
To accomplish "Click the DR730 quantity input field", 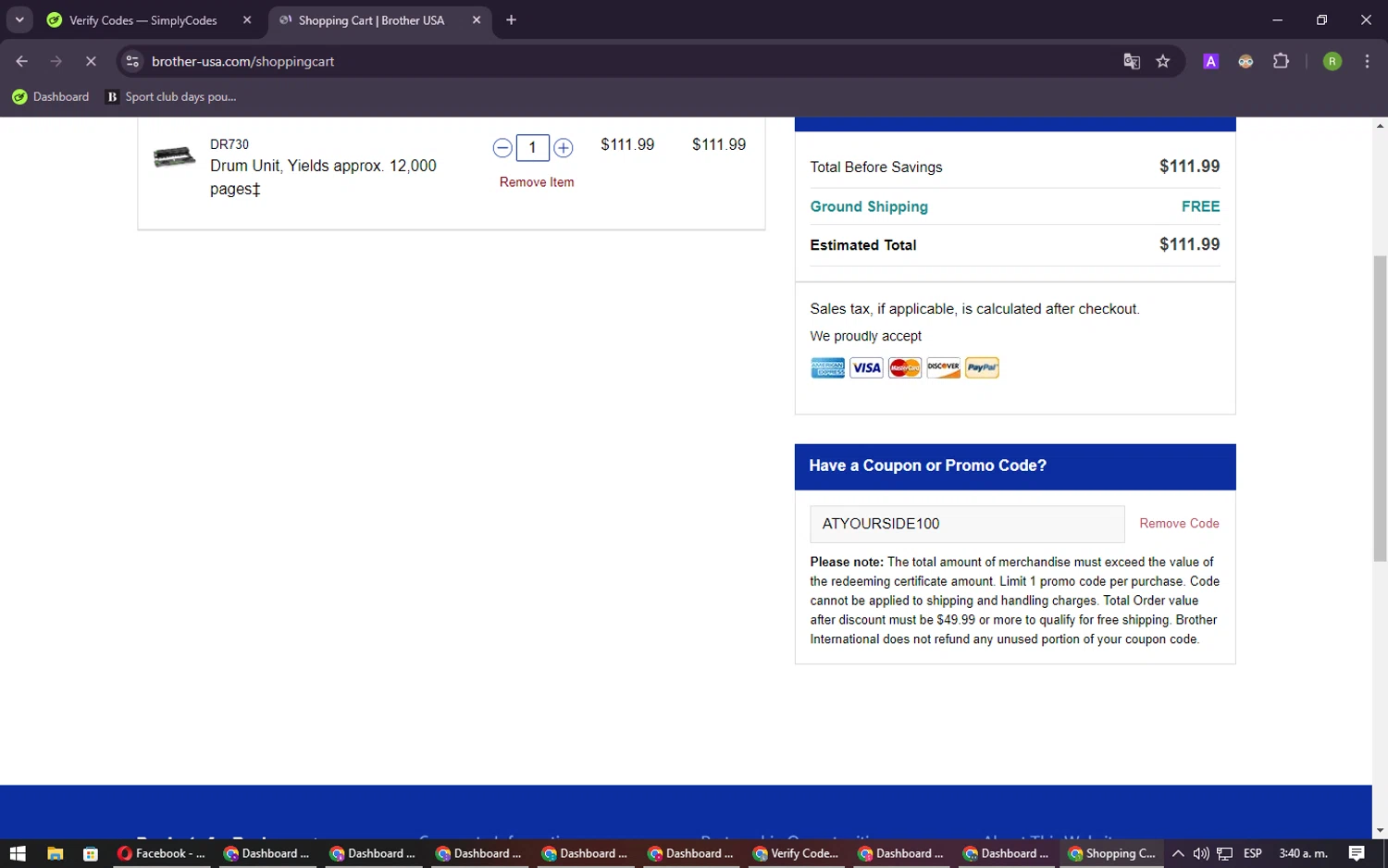I will [532, 148].
